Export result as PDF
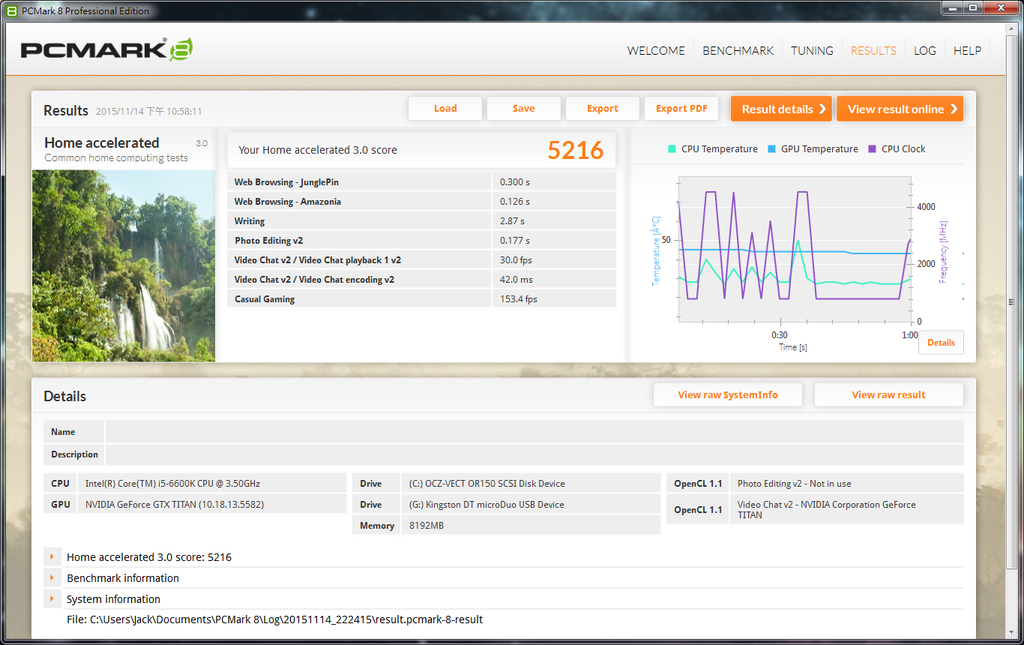Viewport: 1024px width, 645px height. 681,109
